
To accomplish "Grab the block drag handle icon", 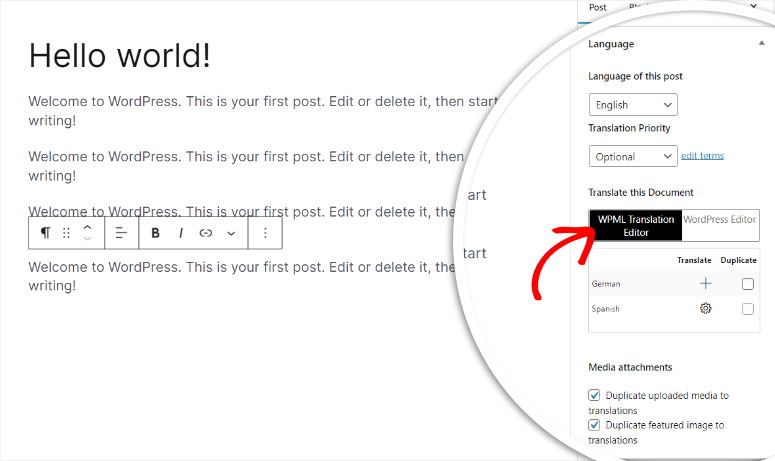I will [x=66, y=233].
